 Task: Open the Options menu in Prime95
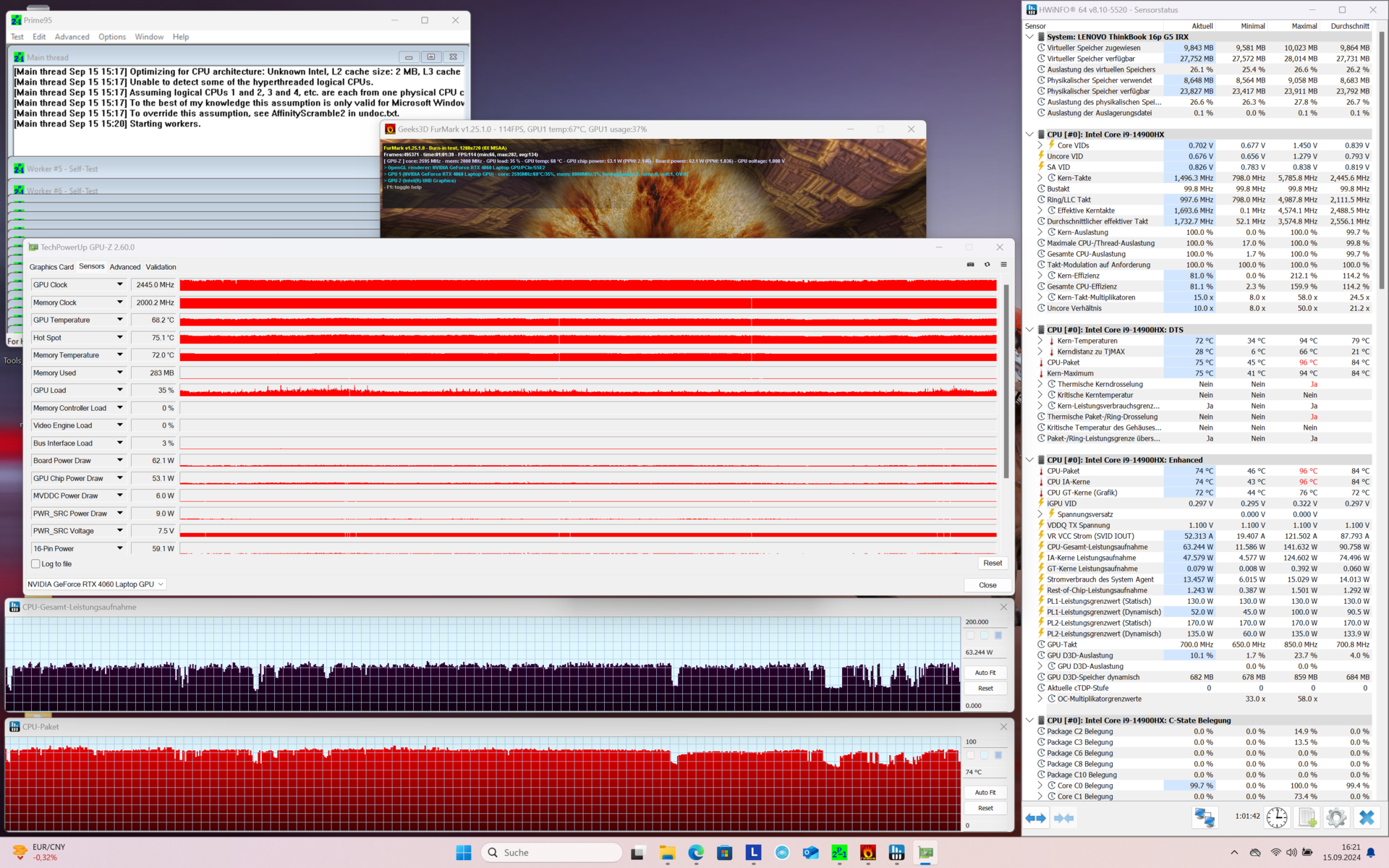(111, 37)
